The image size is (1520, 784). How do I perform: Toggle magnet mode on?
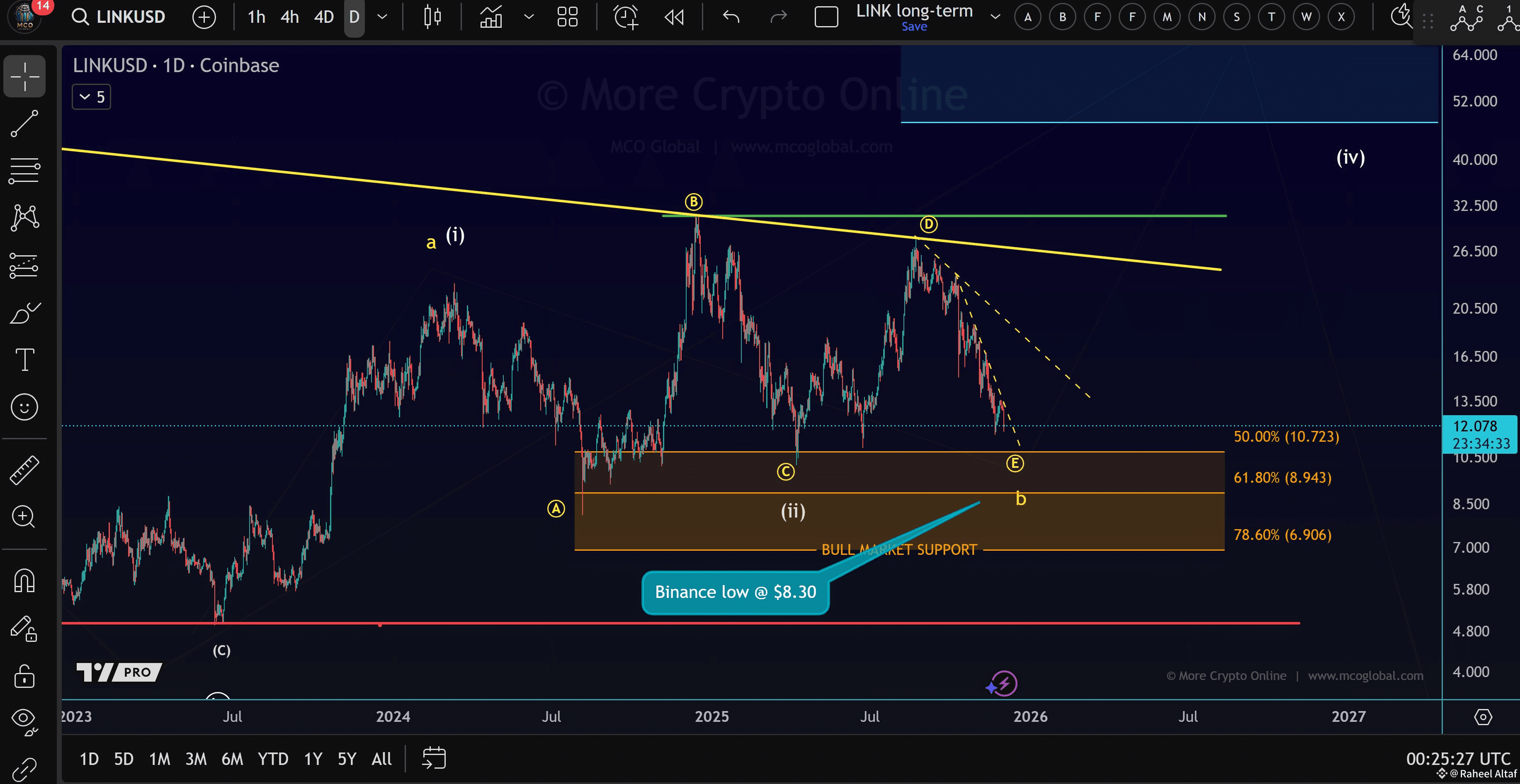(x=24, y=581)
